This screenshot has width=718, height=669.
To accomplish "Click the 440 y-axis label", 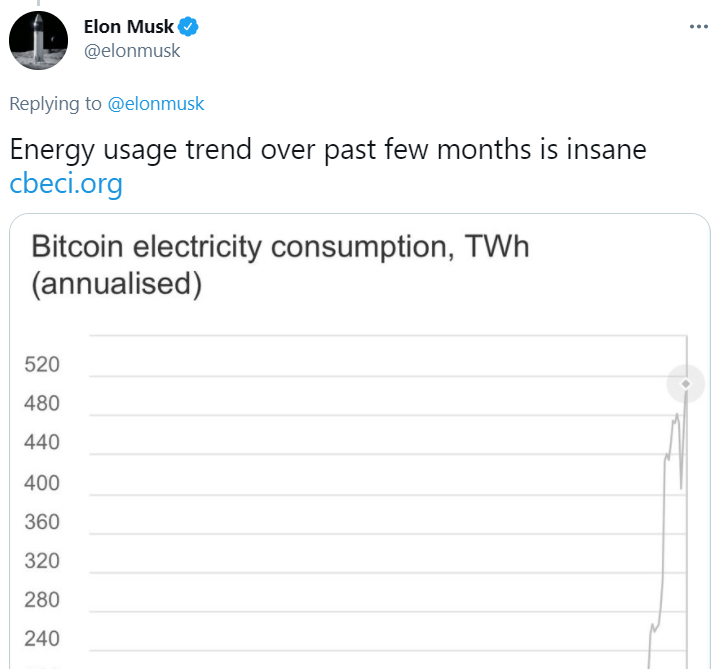I will (x=42, y=442).
